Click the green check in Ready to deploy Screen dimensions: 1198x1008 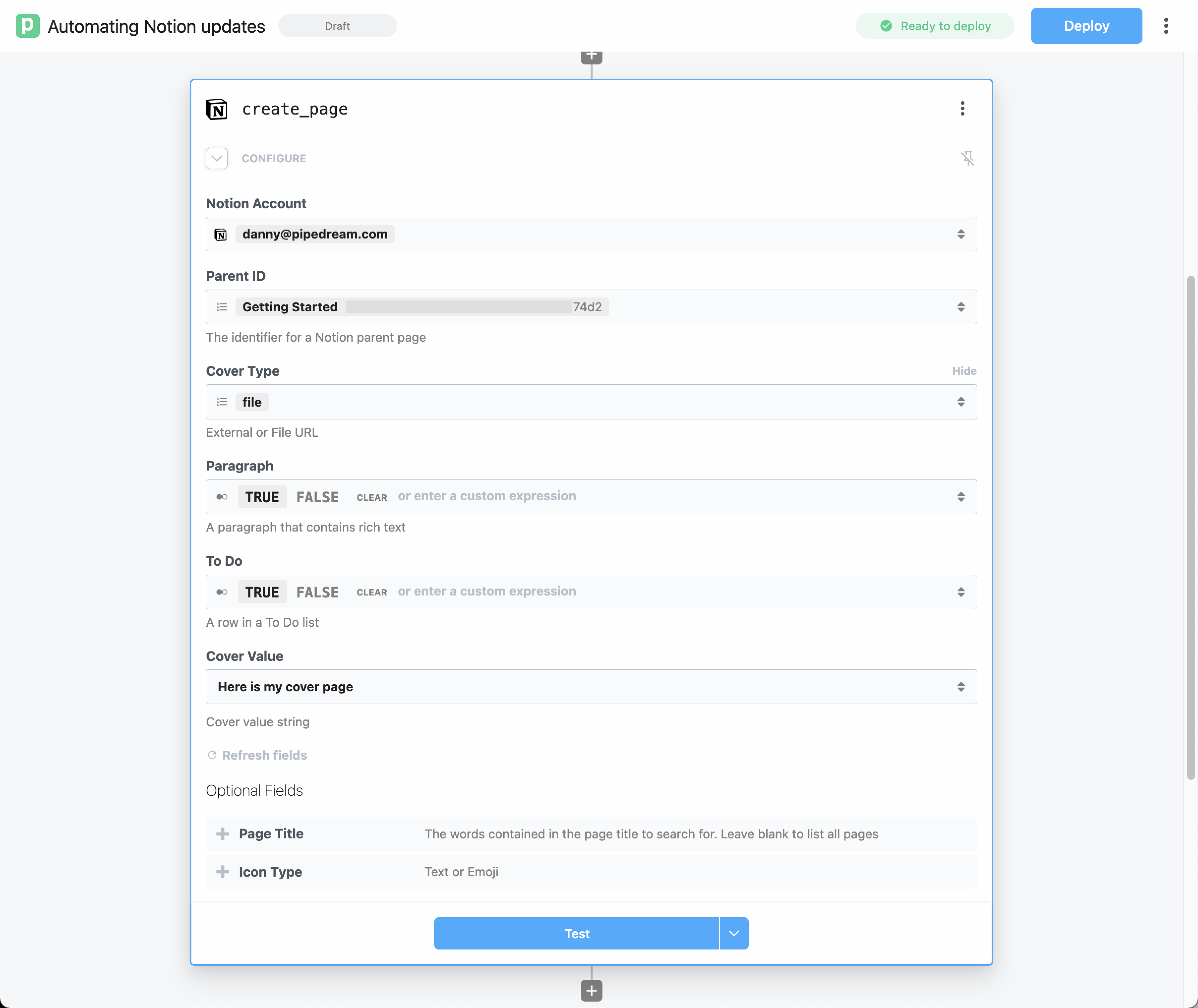point(886,26)
